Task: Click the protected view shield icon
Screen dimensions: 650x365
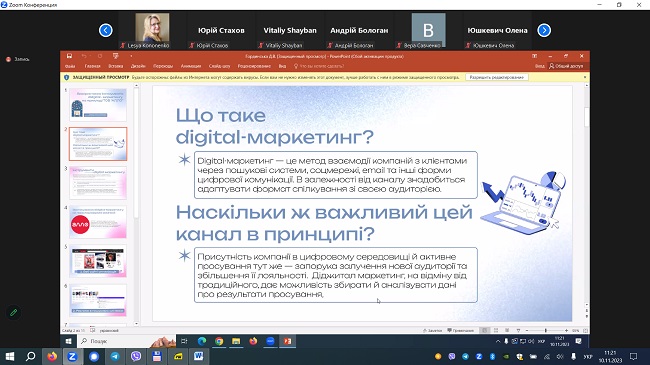Action: point(66,77)
